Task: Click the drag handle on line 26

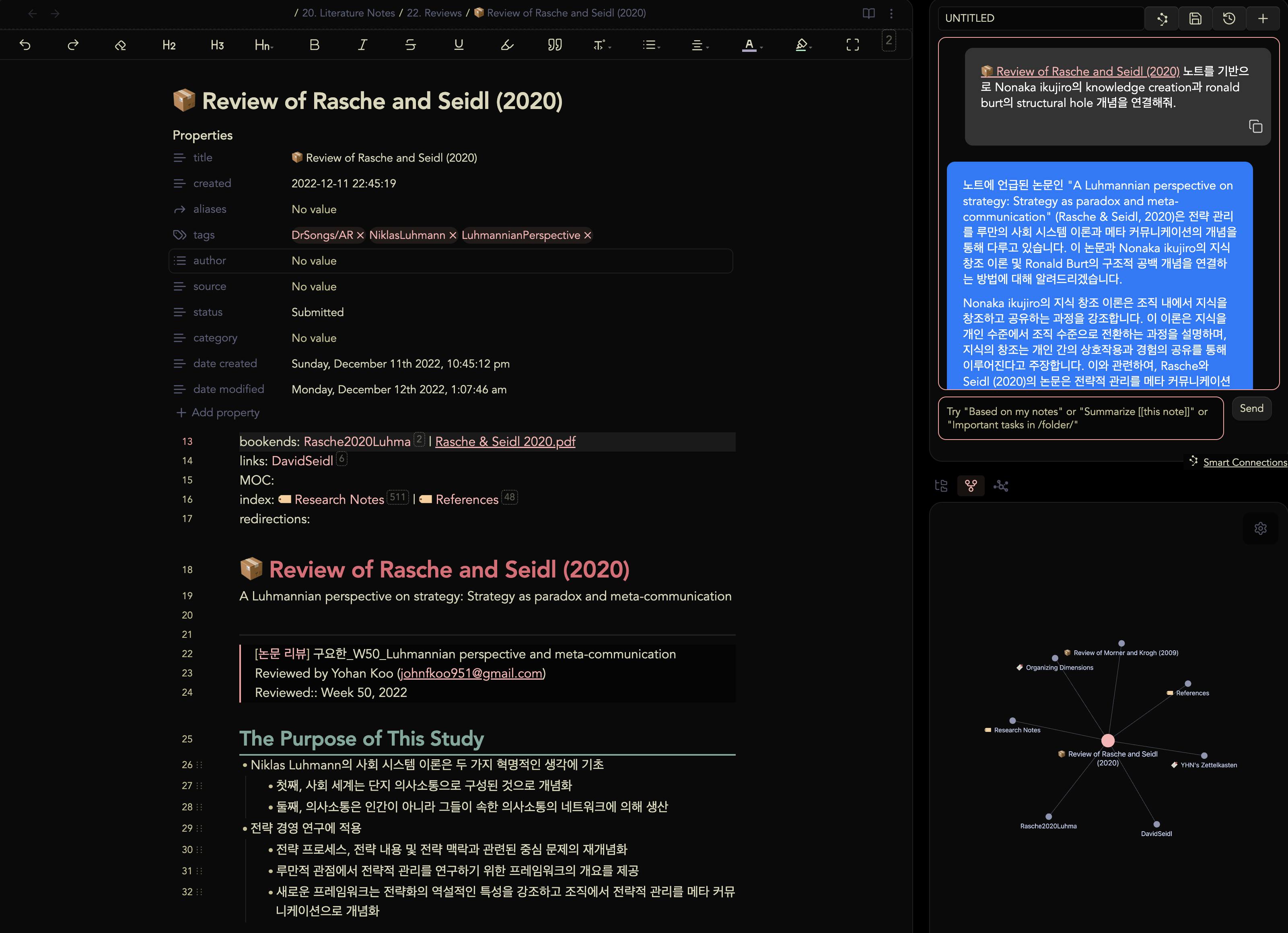Action: (200, 765)
